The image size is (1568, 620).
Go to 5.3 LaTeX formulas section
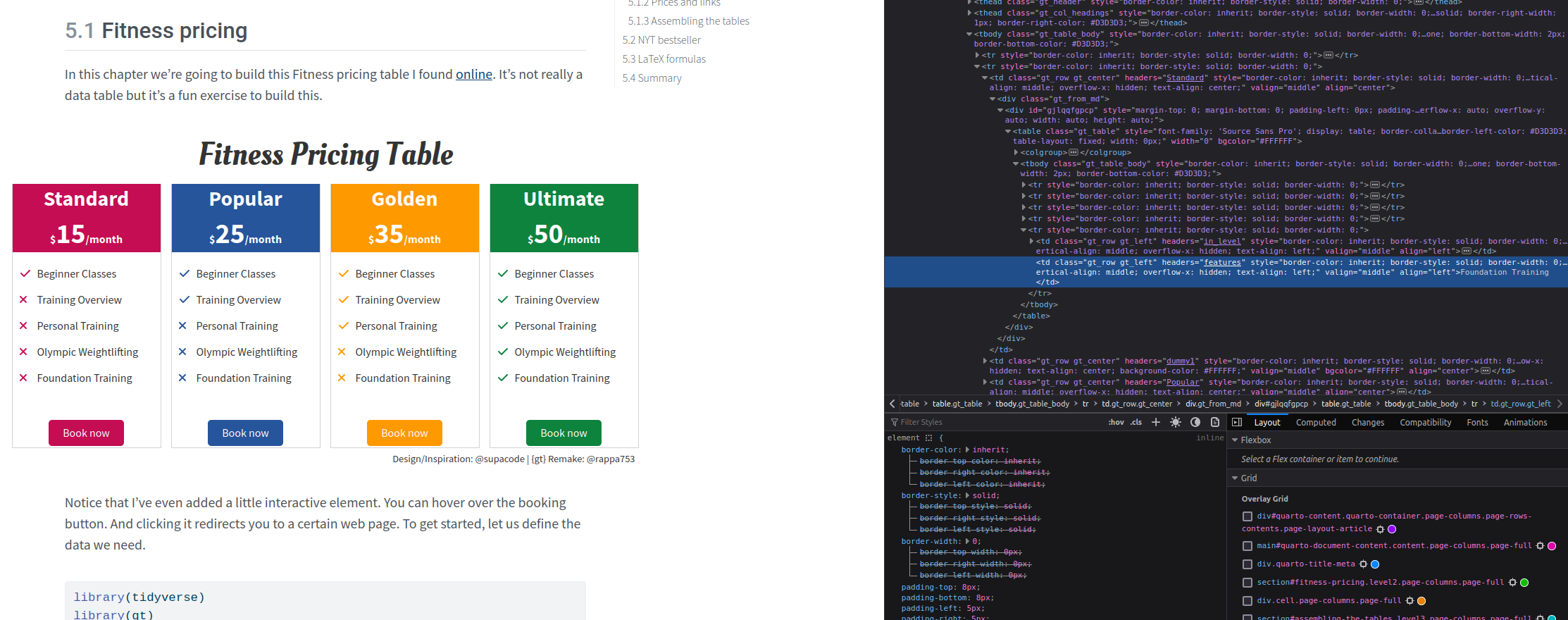click(x=664, y=59)
